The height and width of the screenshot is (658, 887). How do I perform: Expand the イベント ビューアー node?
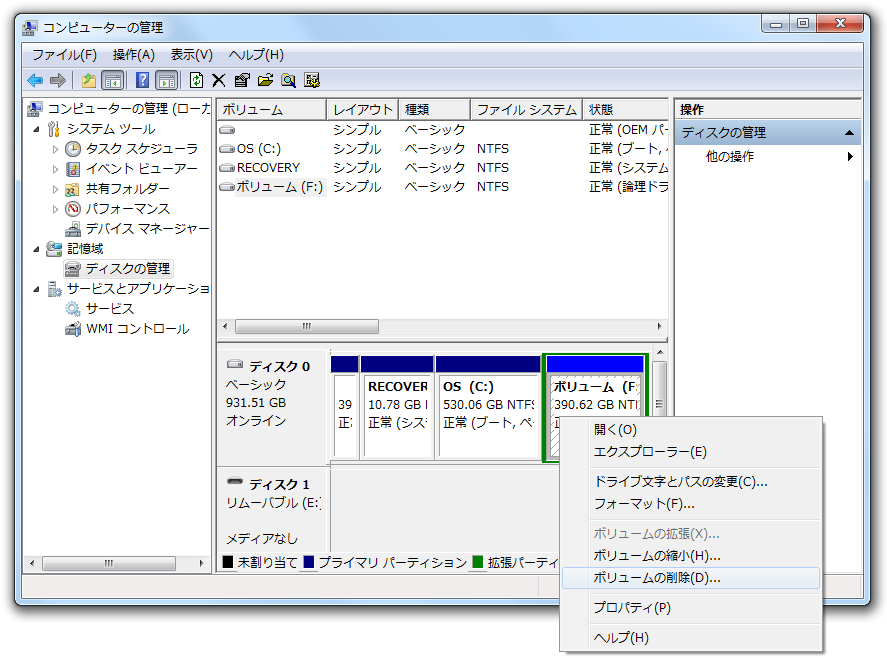(55, 169)
